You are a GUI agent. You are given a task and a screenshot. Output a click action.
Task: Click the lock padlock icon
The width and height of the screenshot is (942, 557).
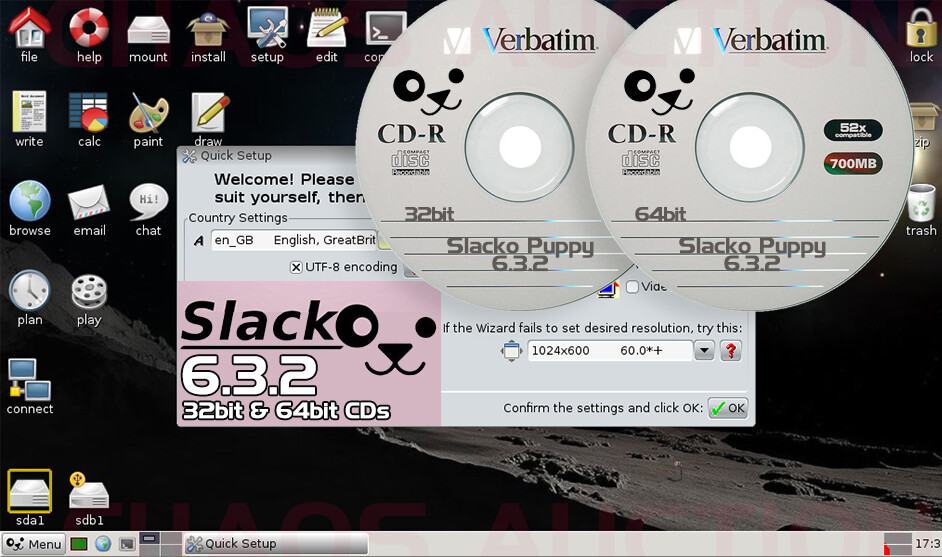(921, 28)
